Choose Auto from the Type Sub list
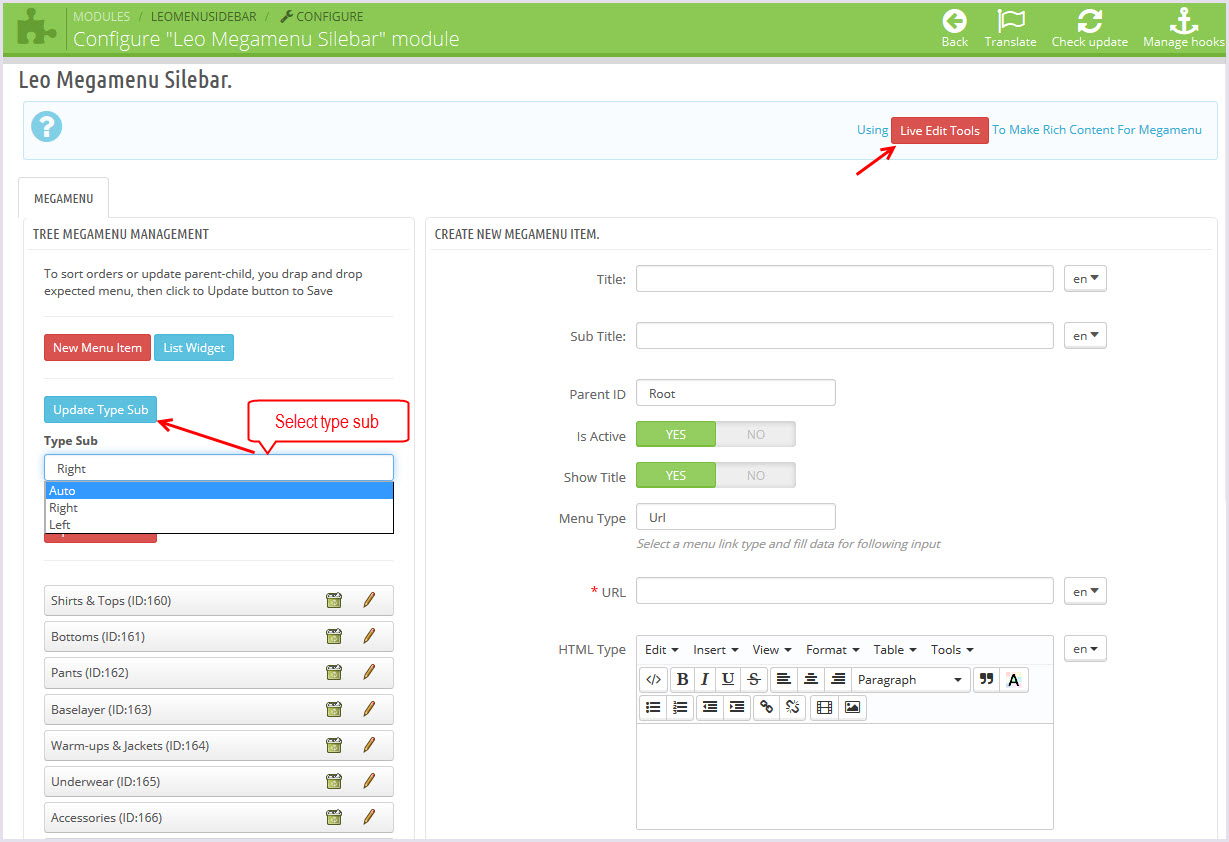Screen dimensions: 1229x842 click(219, 491)
